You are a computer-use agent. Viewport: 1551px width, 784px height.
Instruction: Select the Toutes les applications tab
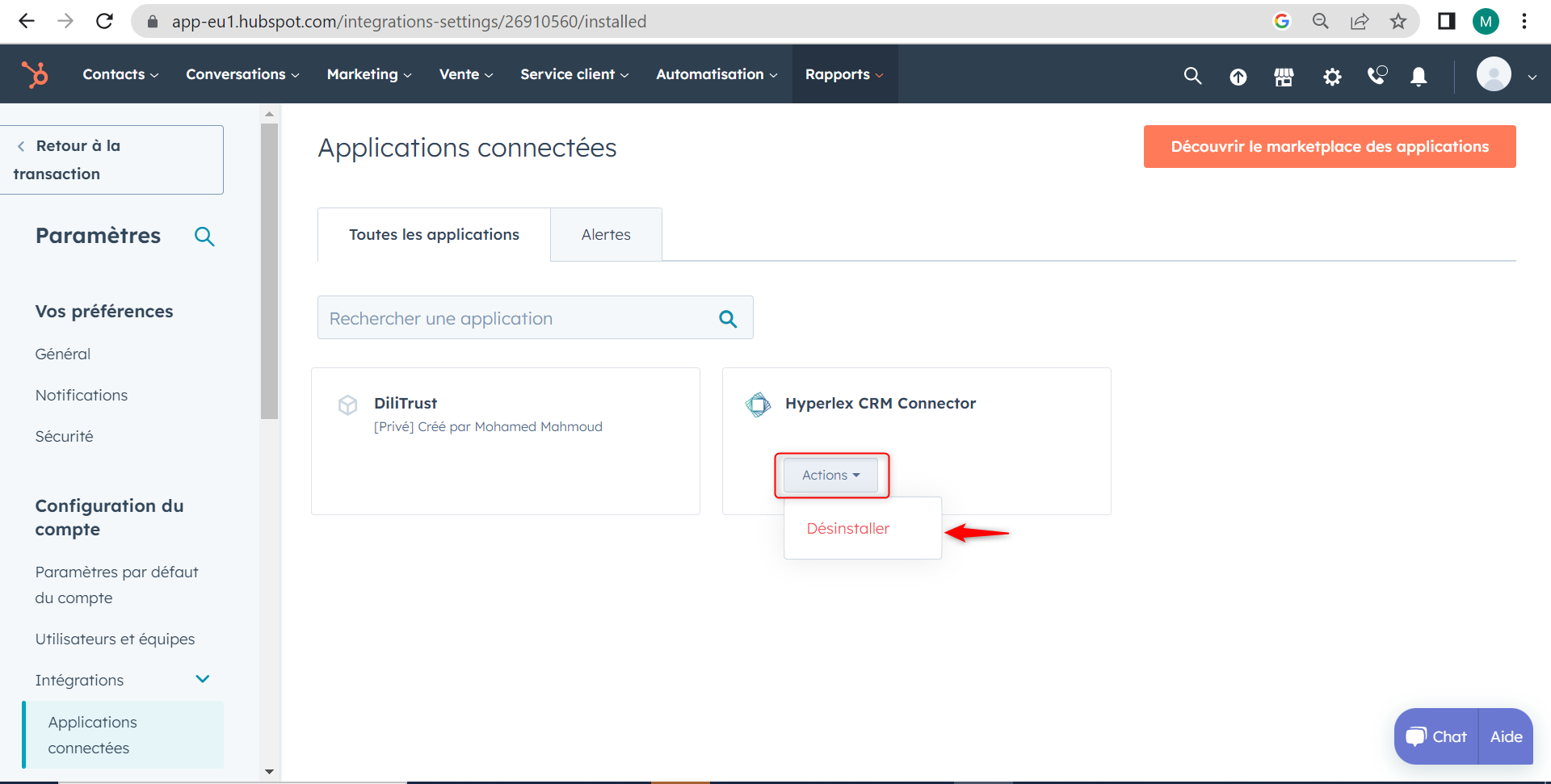(x=434, y=235)
